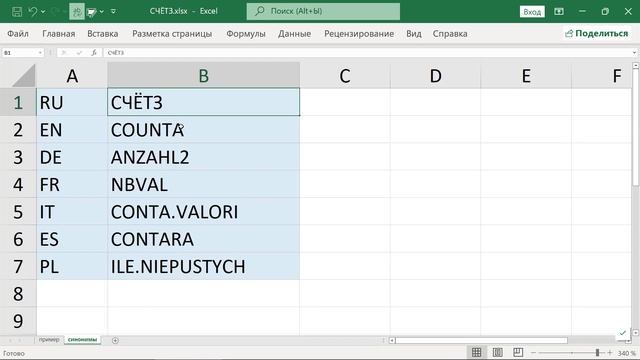This screenshot has width=640, height=360.
Task: Click the Insert Function fx icon
Action: 94,53
